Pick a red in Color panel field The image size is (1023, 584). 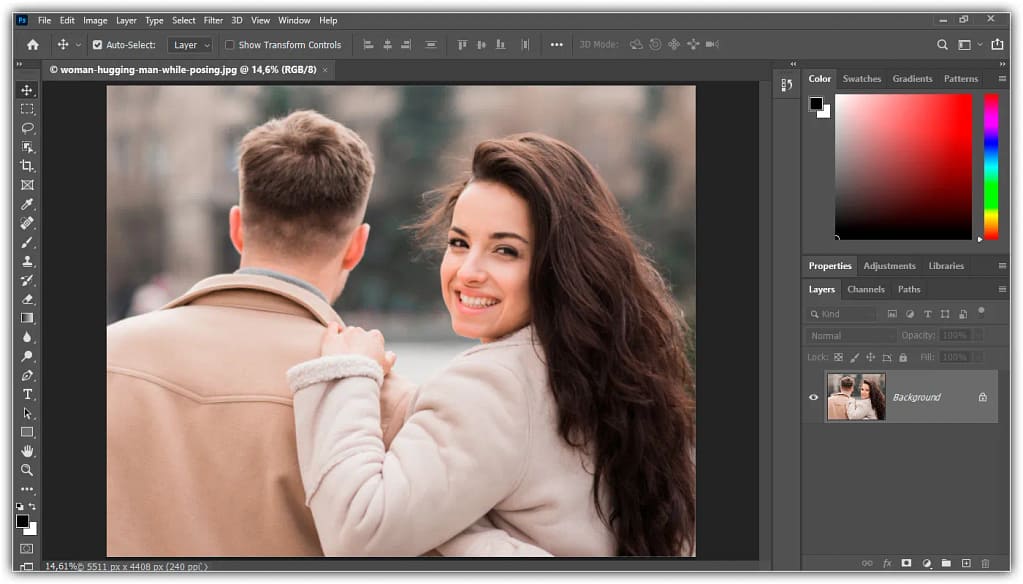(904, 167)
